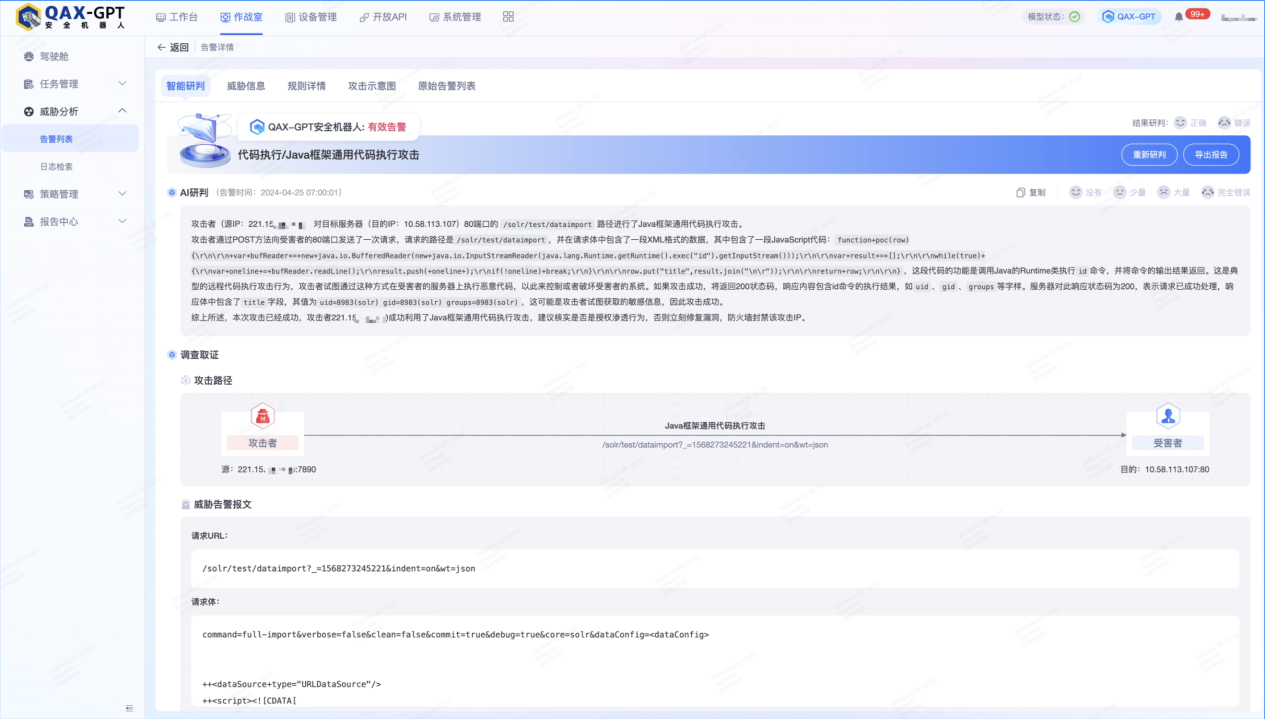Image resolution: width=1265 pixels, height=719 pixels.
Task: Click the 驾驶舱 sidebar icon
Action: pyautogui.click(x=29, y=56)
